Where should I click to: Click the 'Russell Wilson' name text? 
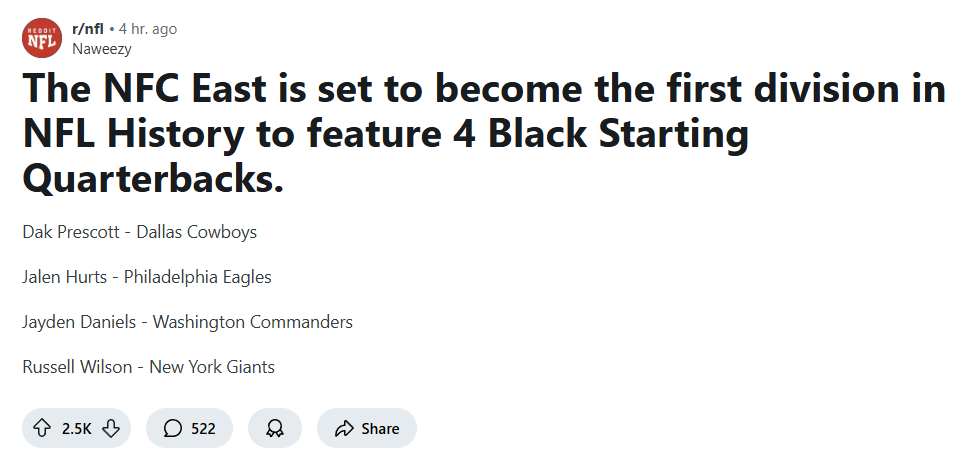[x=77, y=367]
